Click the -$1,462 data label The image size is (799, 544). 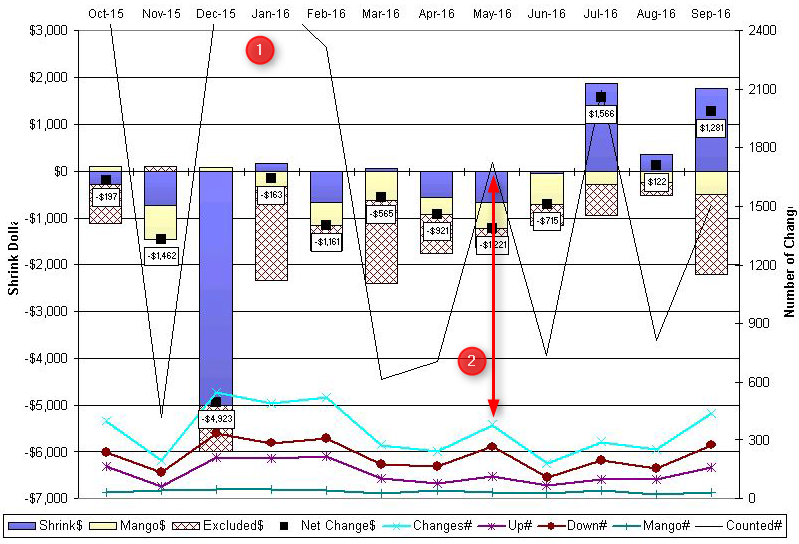[162, 256]
